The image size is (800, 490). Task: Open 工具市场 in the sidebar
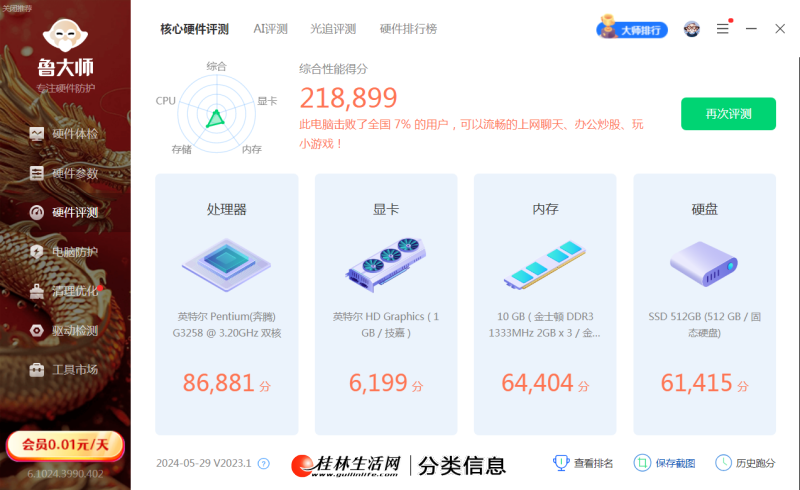(65, 370)
